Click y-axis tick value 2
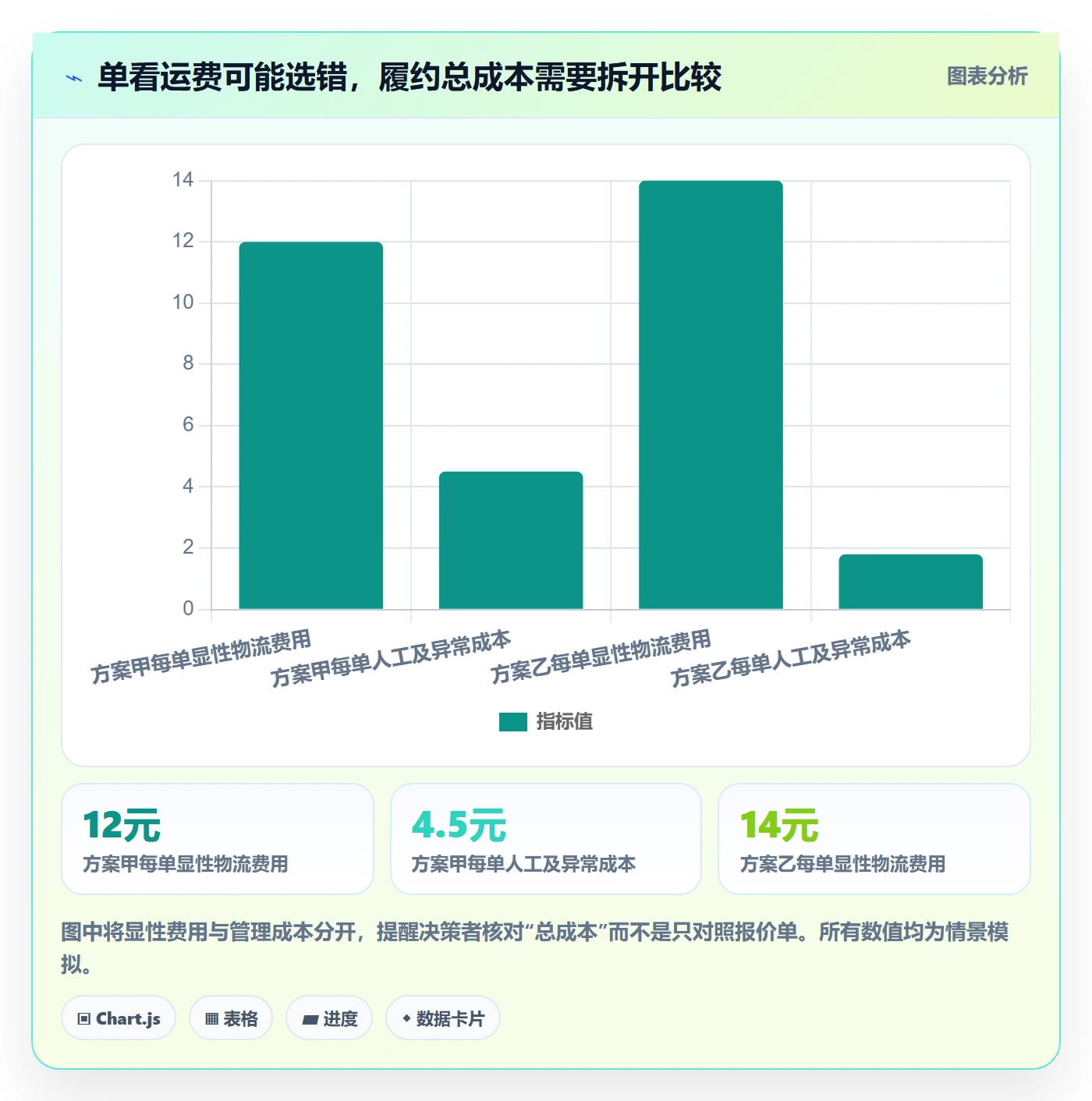The width and height of the screenshot is (1092, 1101). pos(188,547)
